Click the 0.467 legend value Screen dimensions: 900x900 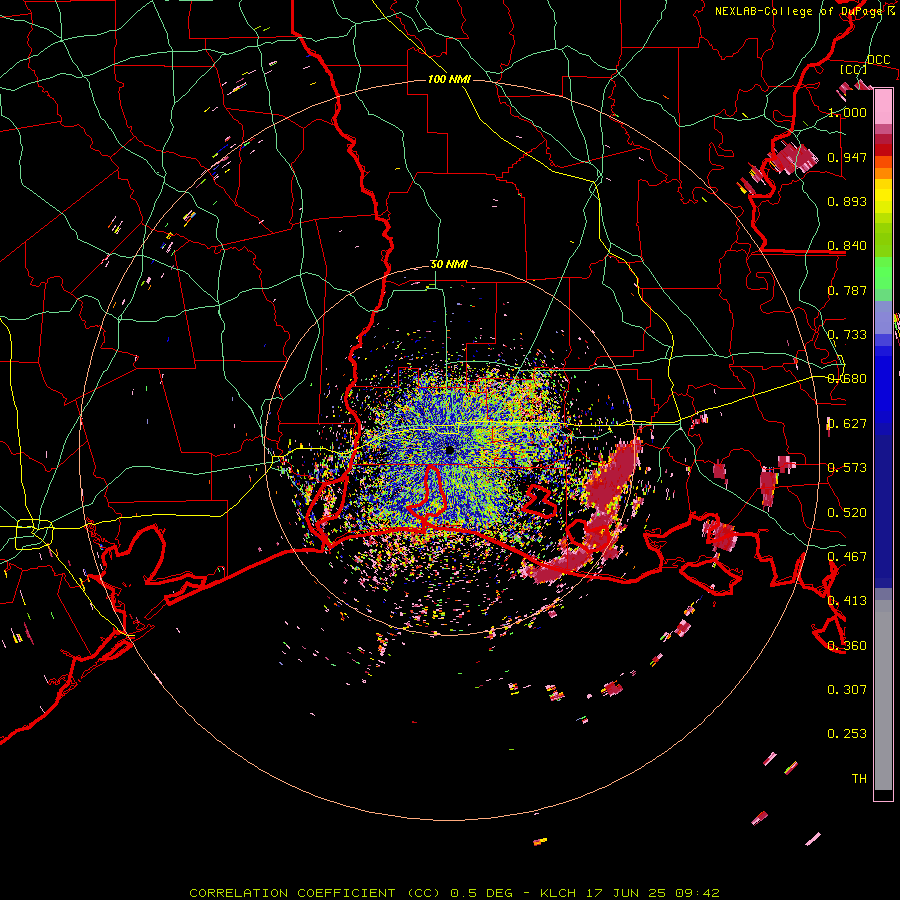(847, 557)
